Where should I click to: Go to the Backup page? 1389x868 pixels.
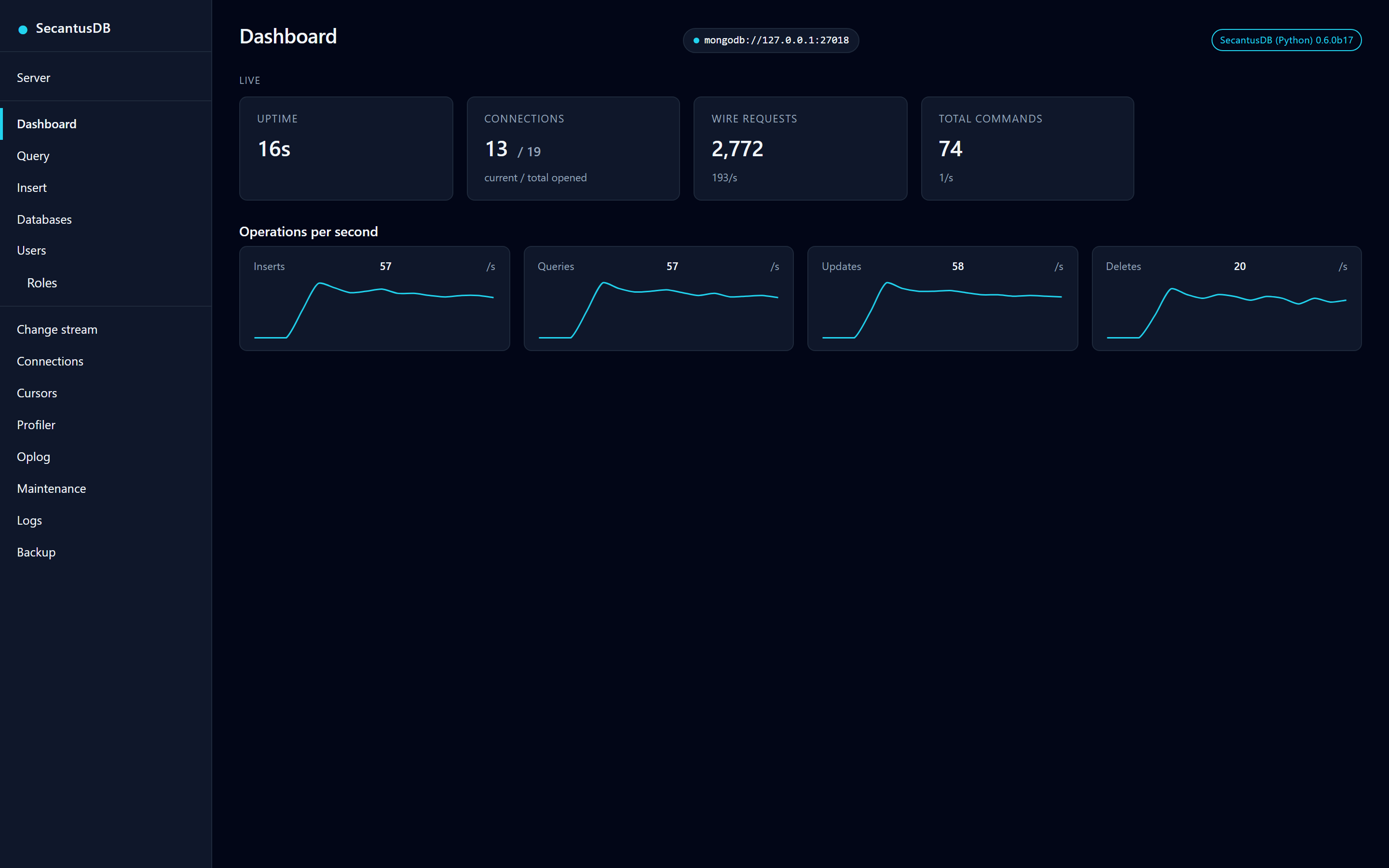coord(106,552)
